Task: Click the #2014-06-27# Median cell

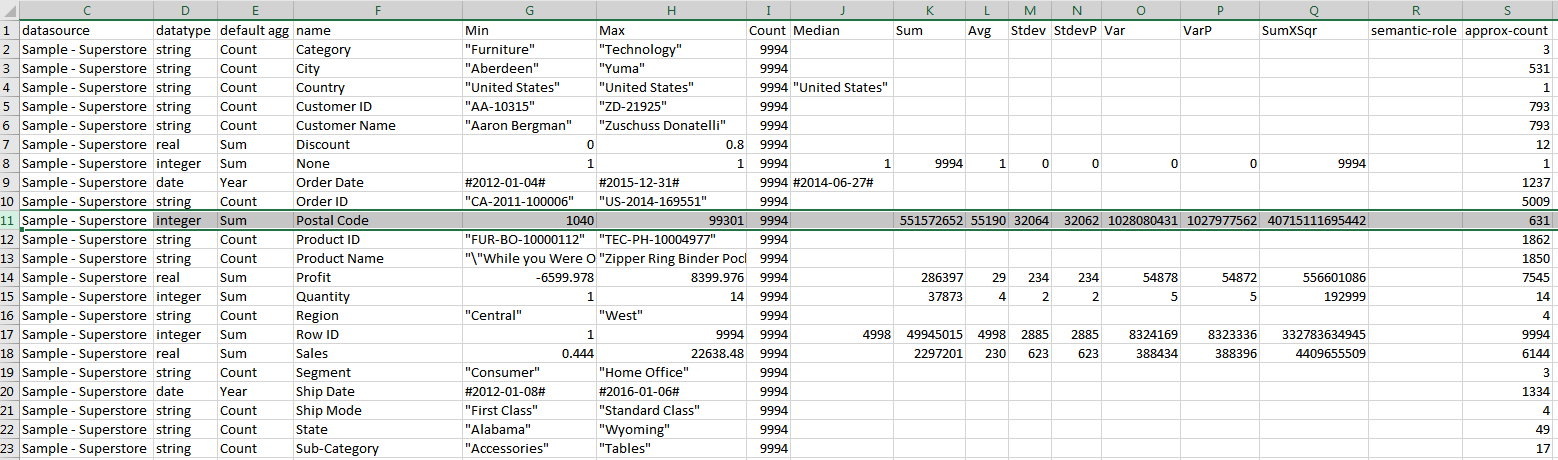Action: (842, 182)
